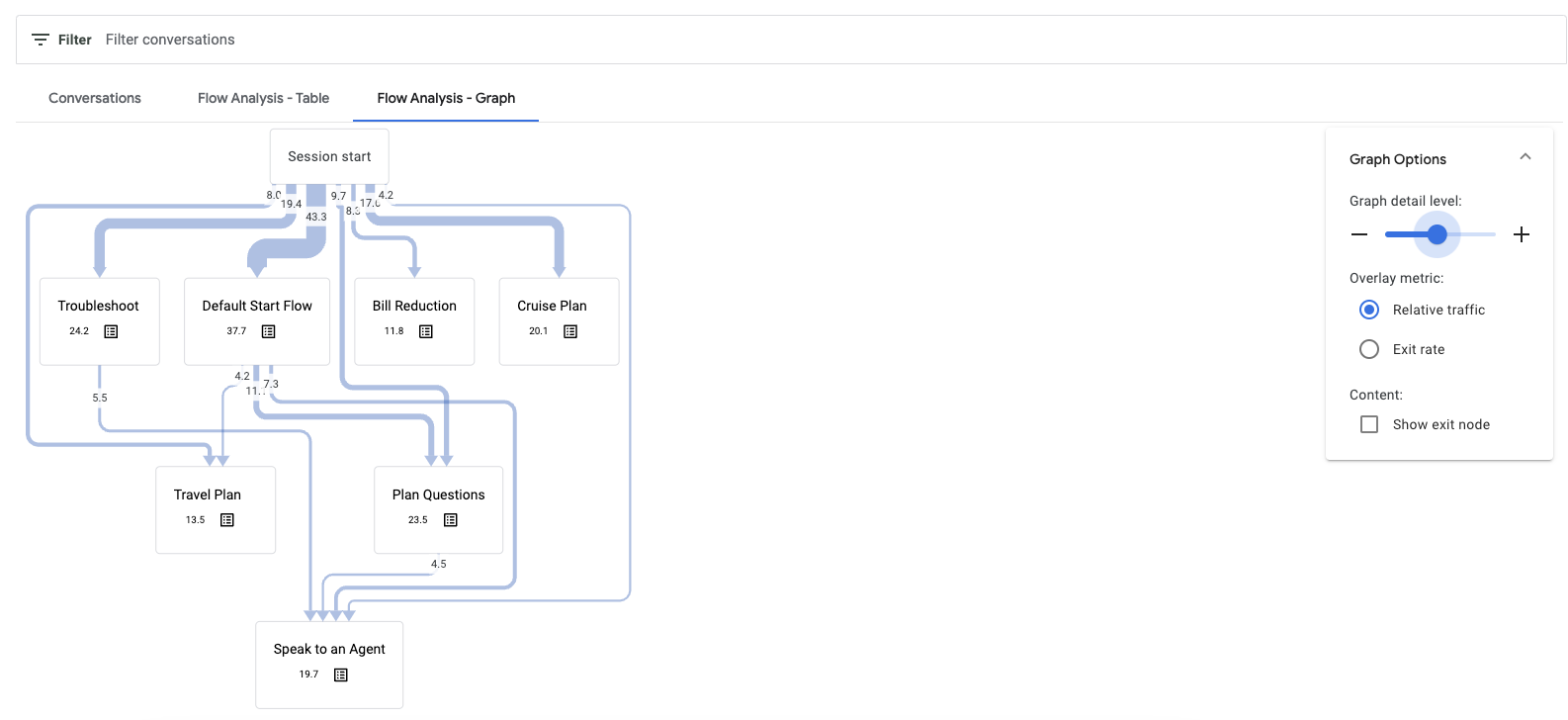Screen dimensions: 1568x720
Task: Open the Troubleshoot node details icon
Action: click(x=111, y=331)
